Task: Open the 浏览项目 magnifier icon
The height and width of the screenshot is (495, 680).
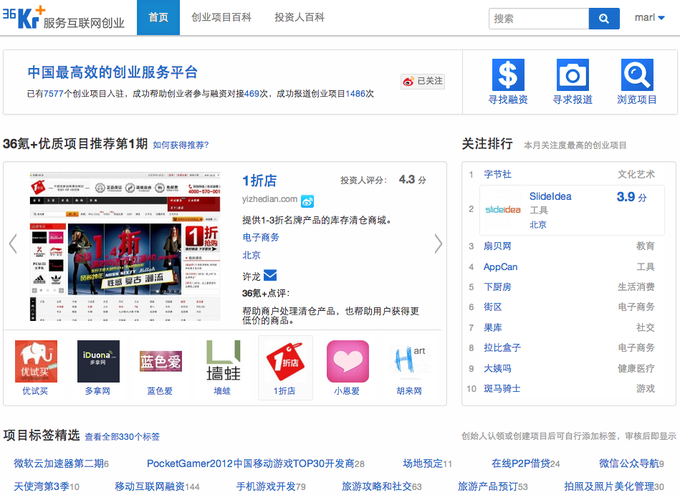Action: click(637, 75)
